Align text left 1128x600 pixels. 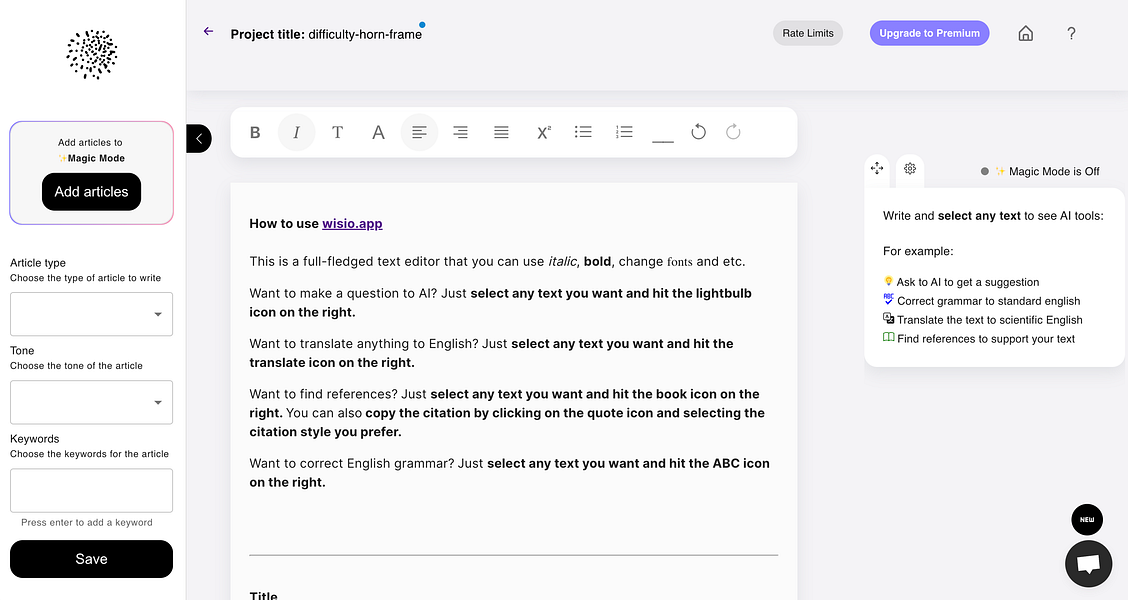419,132
